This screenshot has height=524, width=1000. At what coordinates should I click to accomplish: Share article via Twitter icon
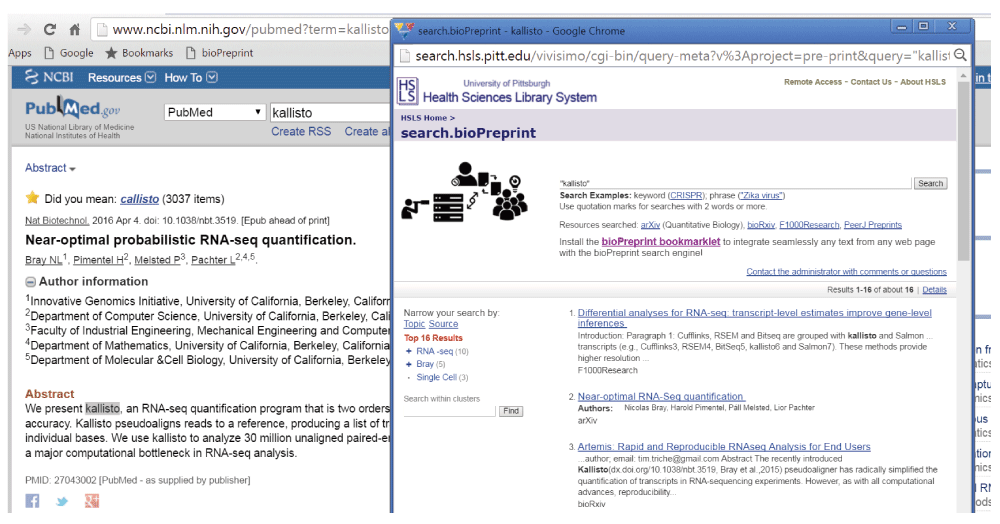coord(62,501)
